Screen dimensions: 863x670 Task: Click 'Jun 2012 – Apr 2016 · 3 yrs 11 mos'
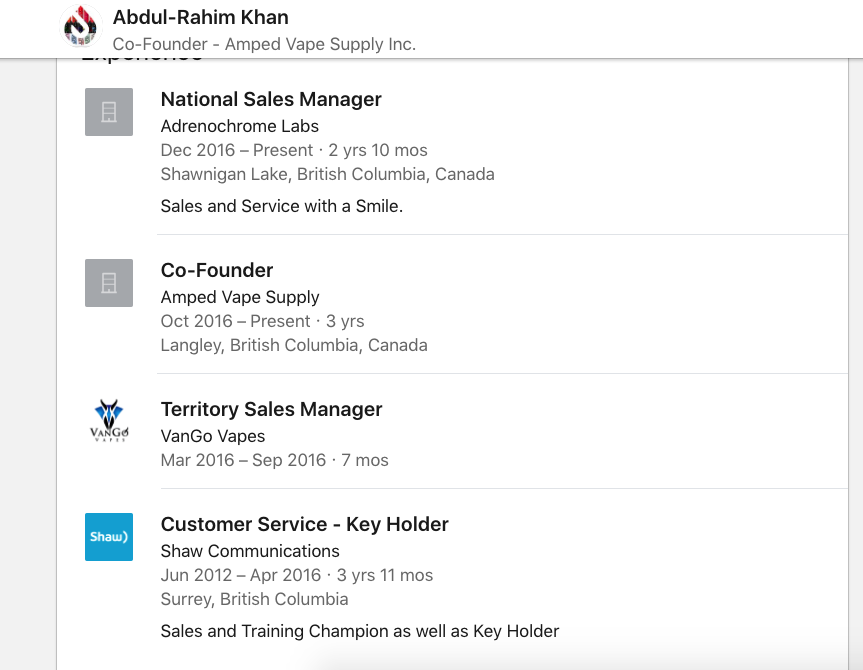click(297, 575)
